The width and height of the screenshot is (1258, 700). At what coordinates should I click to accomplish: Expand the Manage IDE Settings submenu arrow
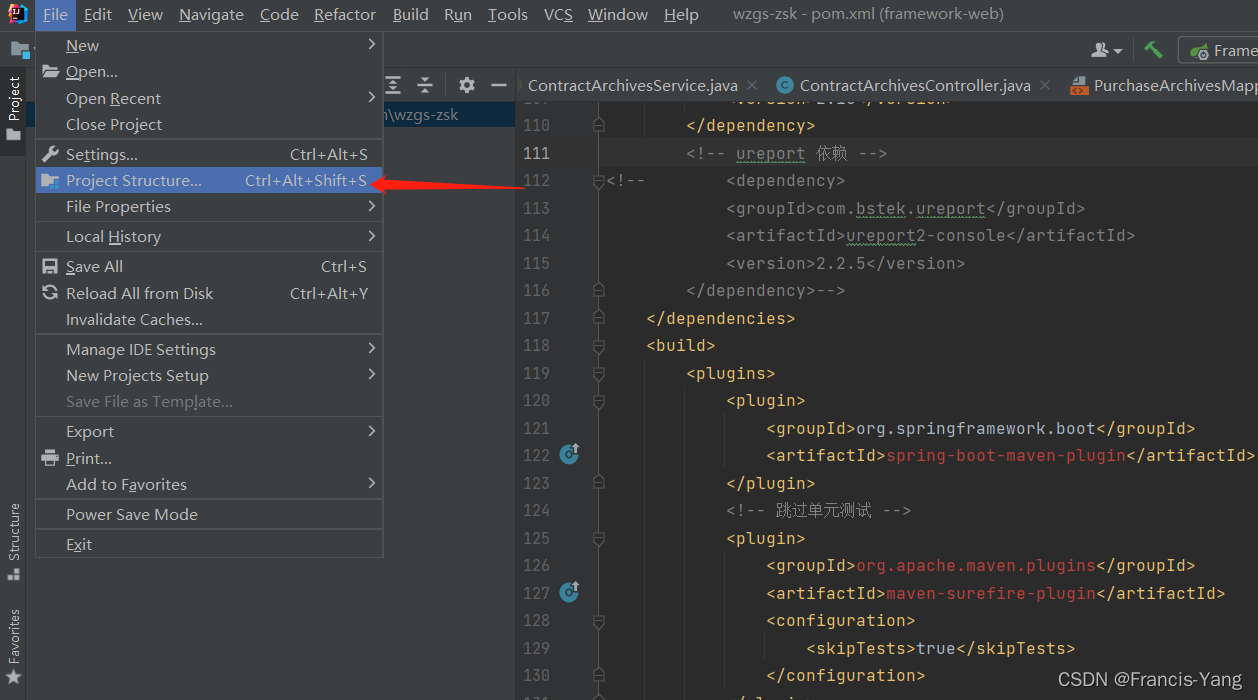[x=371, y=349]
